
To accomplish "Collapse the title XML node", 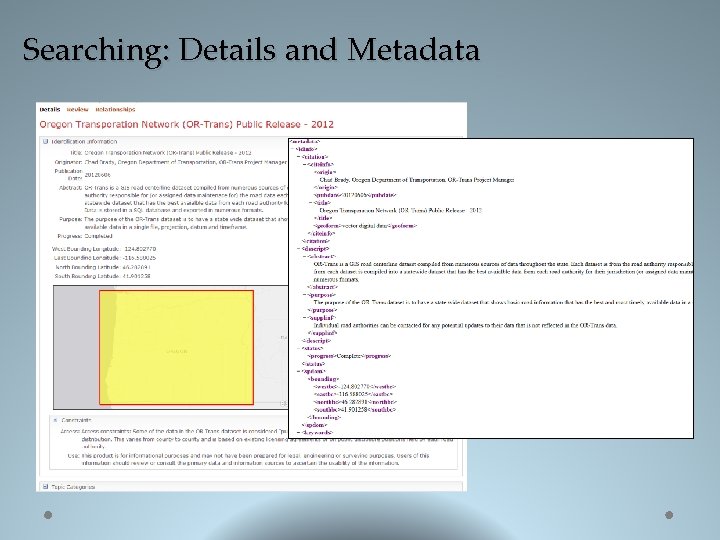I will (x=310, y=202).
